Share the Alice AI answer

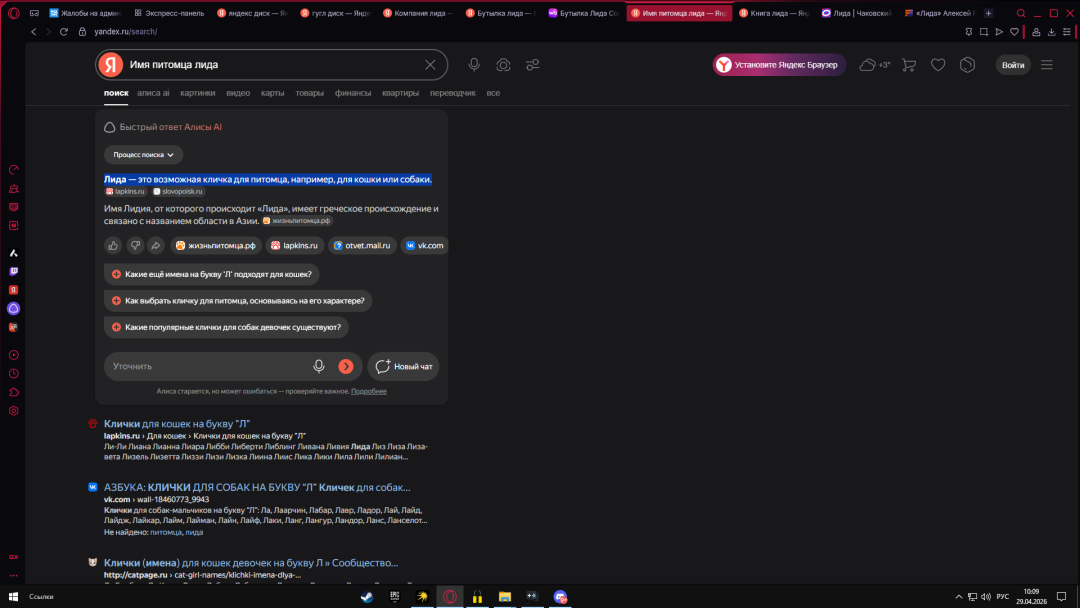pos(156,245)
